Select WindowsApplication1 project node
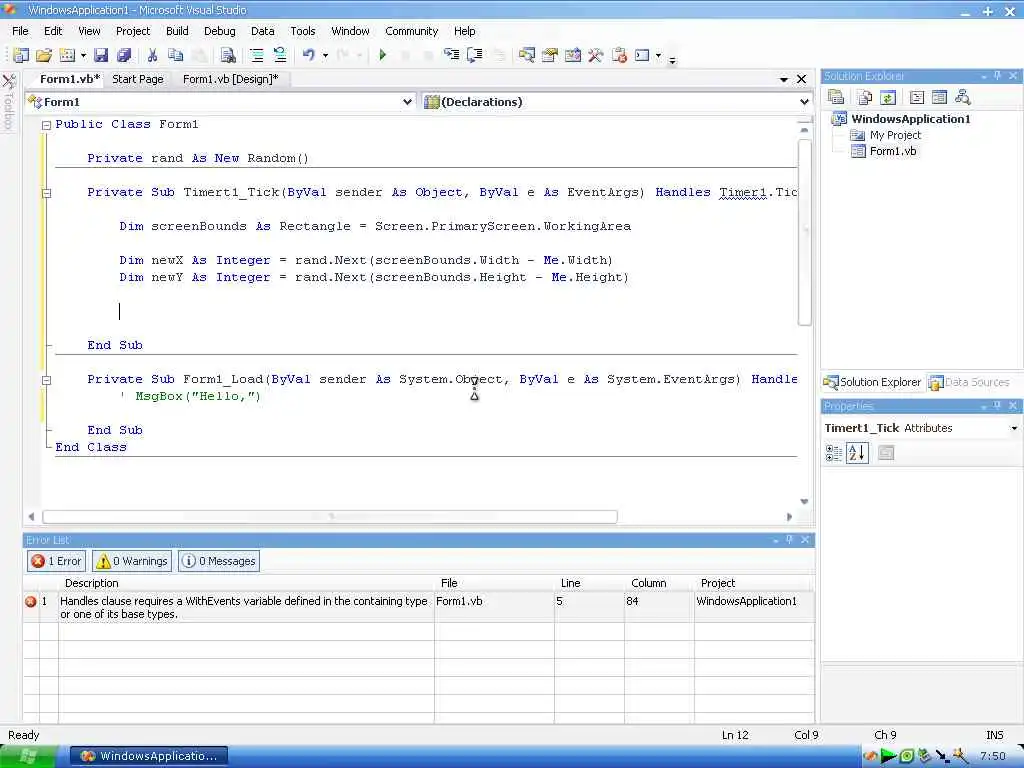Screen dimensions: 1024x768 click(910, 119)
